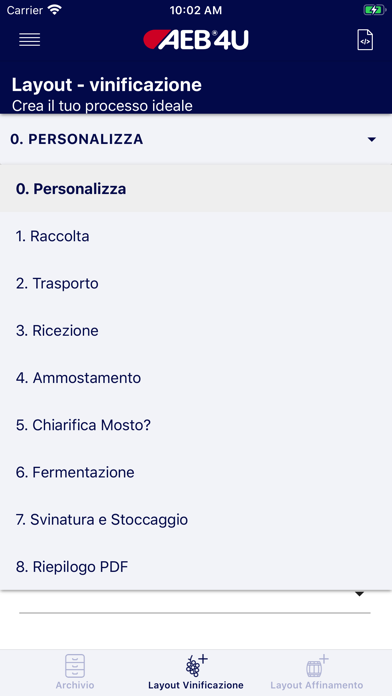Open 8. Riepilogo PDF option
The height and width of the screenshot is (696, 392).
tap(196, 567)
